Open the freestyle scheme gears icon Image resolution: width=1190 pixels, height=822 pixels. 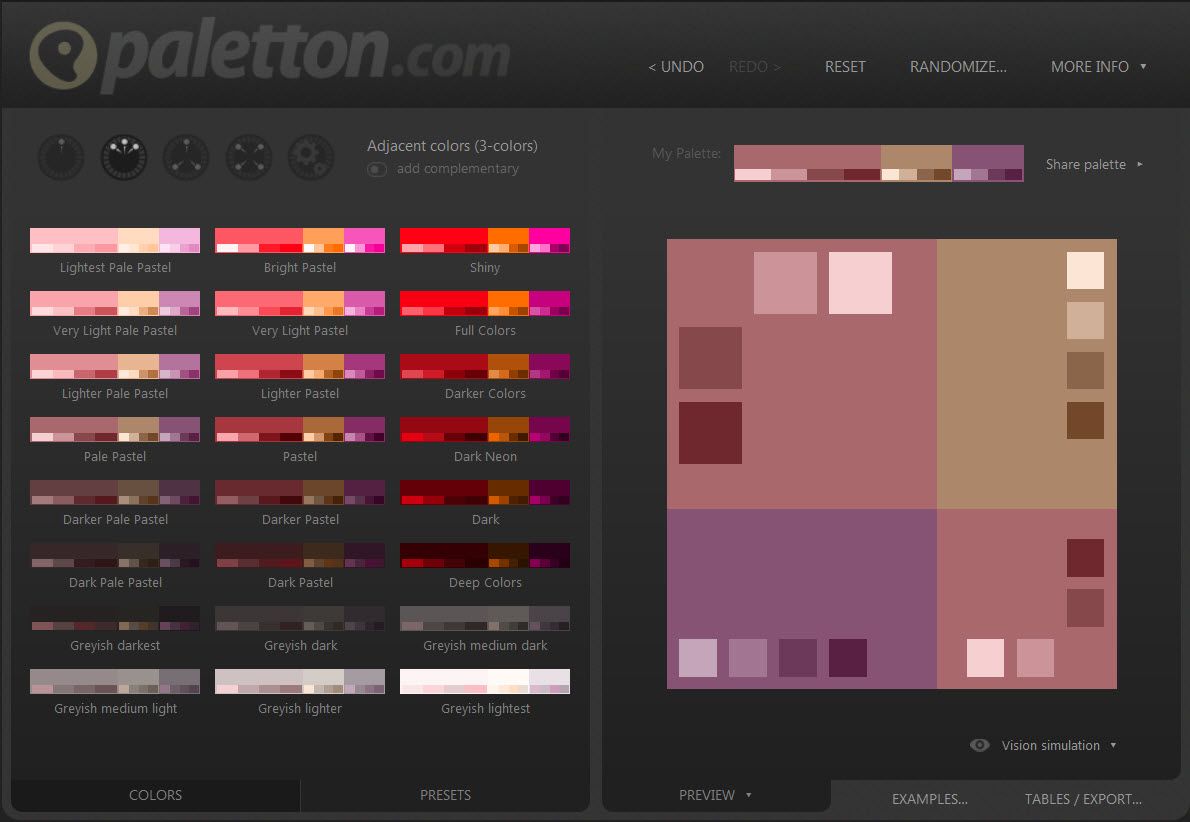coord(310,157)
